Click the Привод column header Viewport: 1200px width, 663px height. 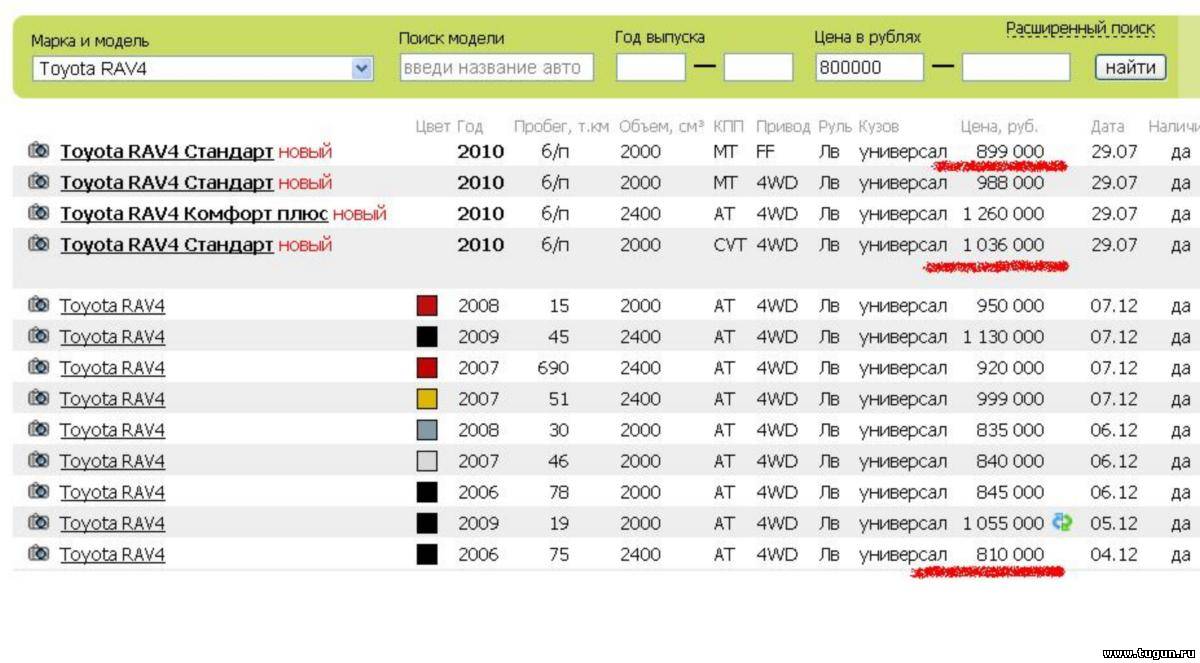point(783,127)
